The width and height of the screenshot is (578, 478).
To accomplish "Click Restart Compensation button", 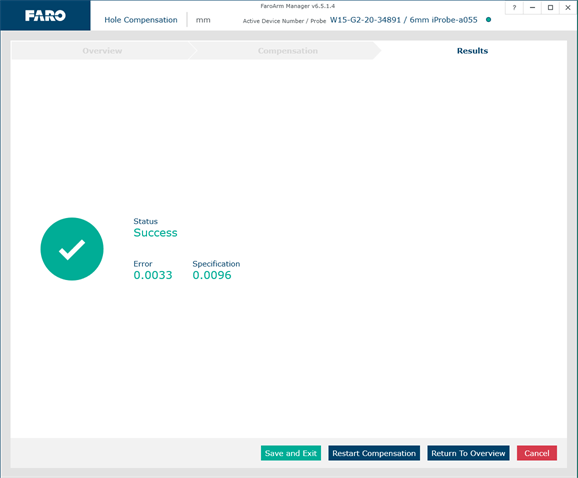I will (x=374, y=453).
